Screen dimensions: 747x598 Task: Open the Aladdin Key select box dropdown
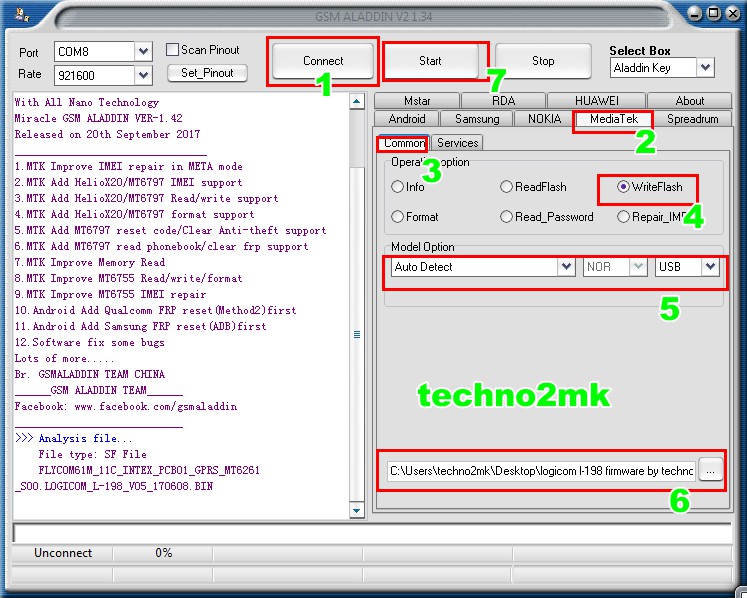click(705, 68)
